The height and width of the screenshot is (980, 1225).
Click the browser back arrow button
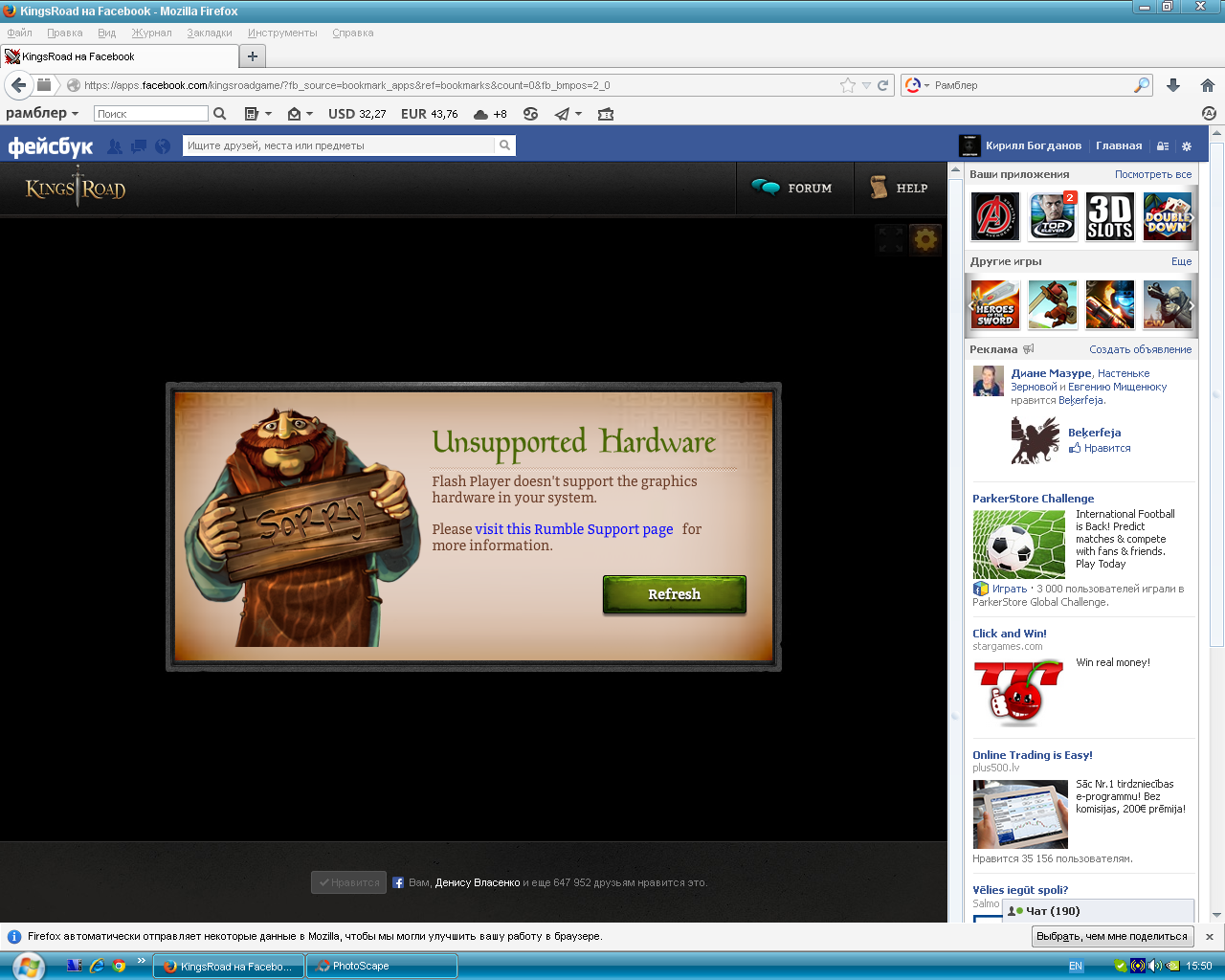[18, 85]
